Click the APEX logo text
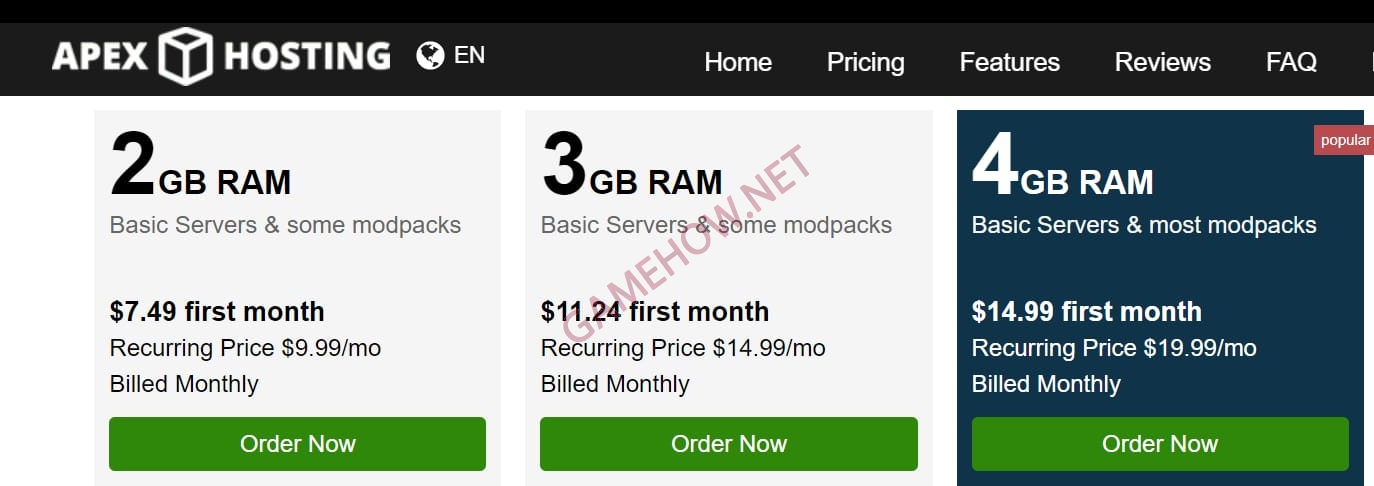This screenshot has width=1374, height=486. click(x=101, y=56)
